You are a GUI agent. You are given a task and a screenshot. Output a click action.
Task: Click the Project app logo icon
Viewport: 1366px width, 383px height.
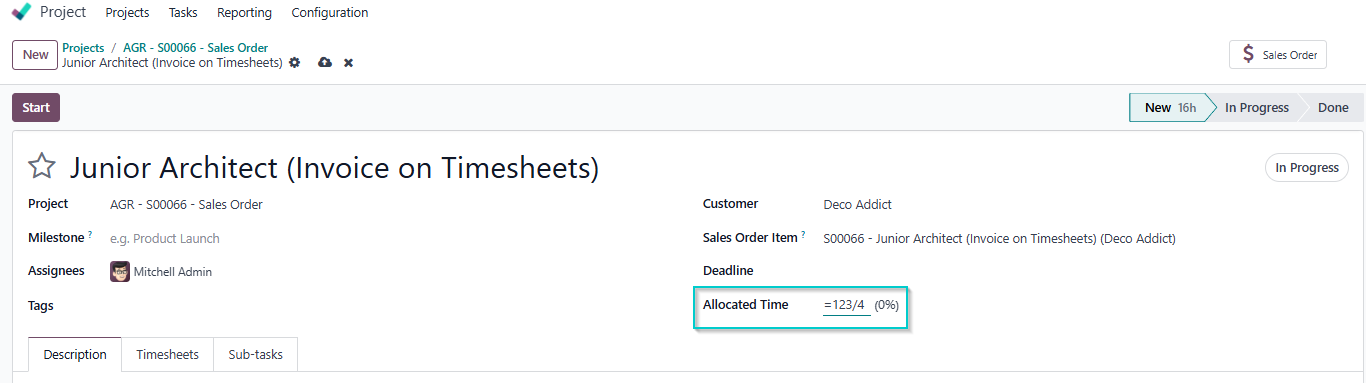(x=21, y=12)
